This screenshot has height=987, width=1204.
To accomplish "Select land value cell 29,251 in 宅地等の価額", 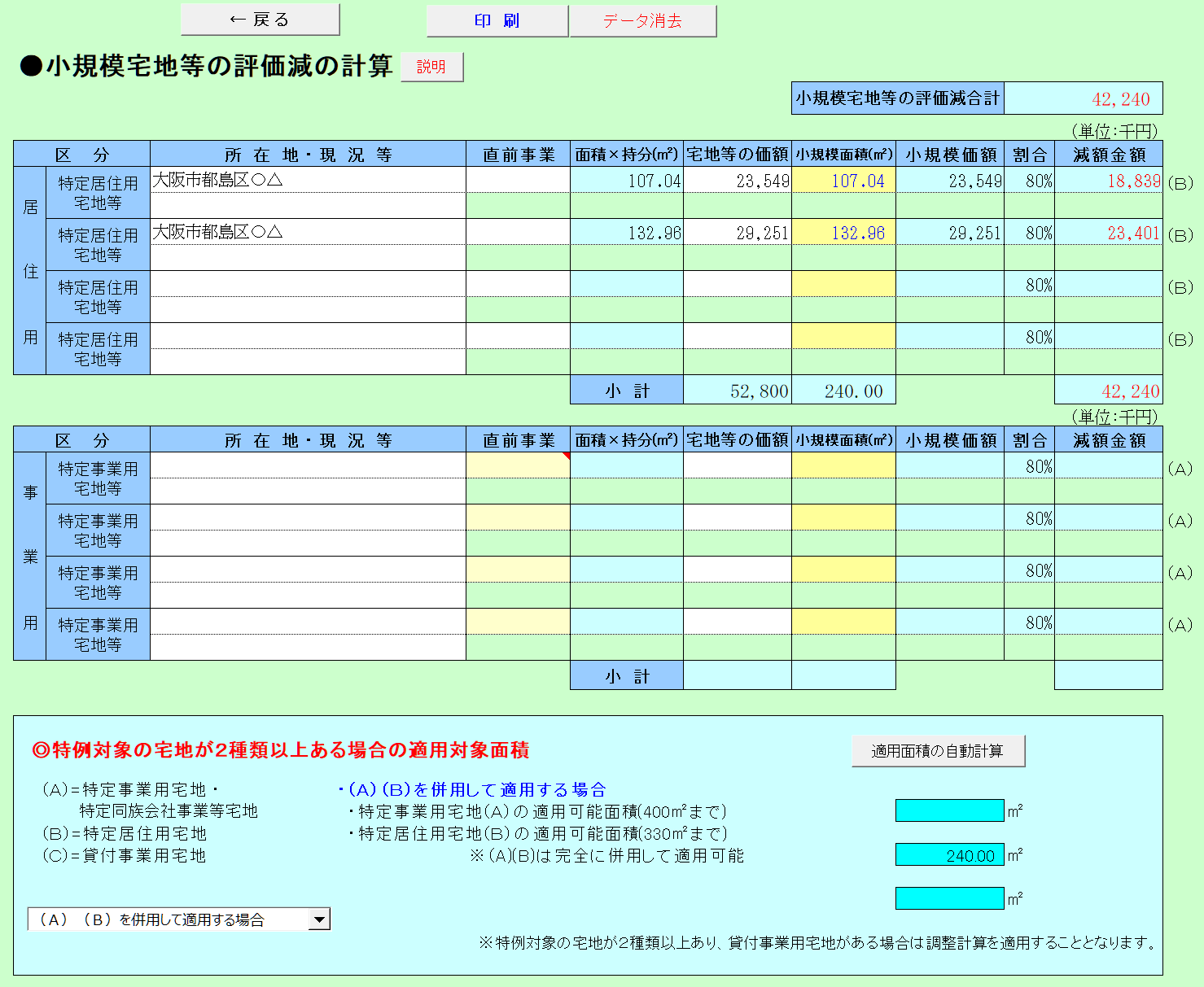I will click(738, 232).
